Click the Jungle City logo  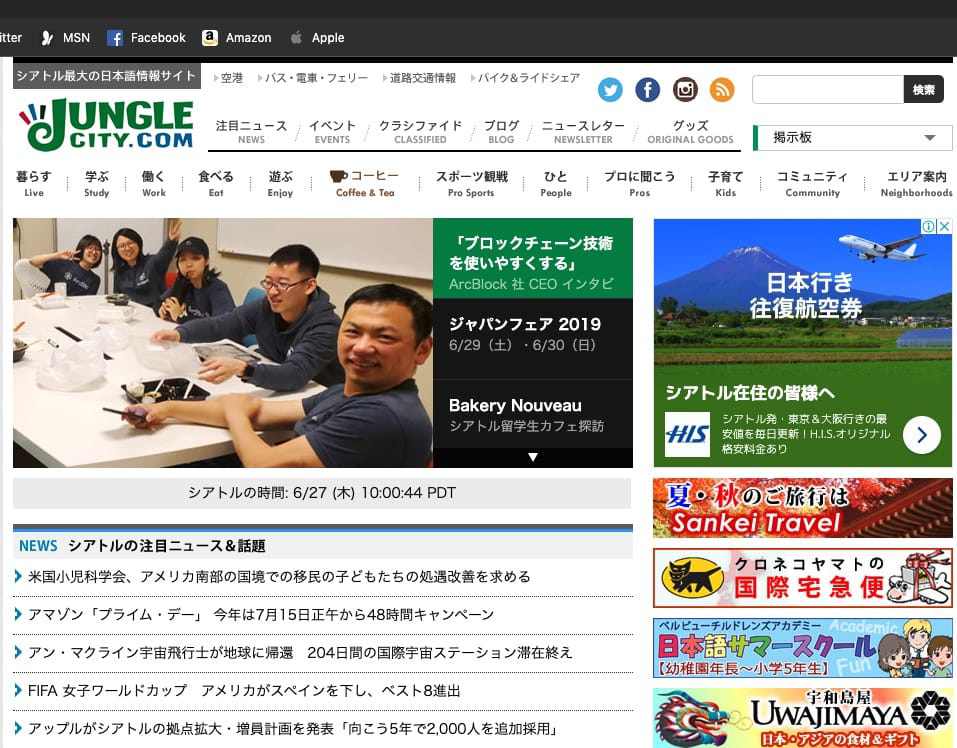106,124
